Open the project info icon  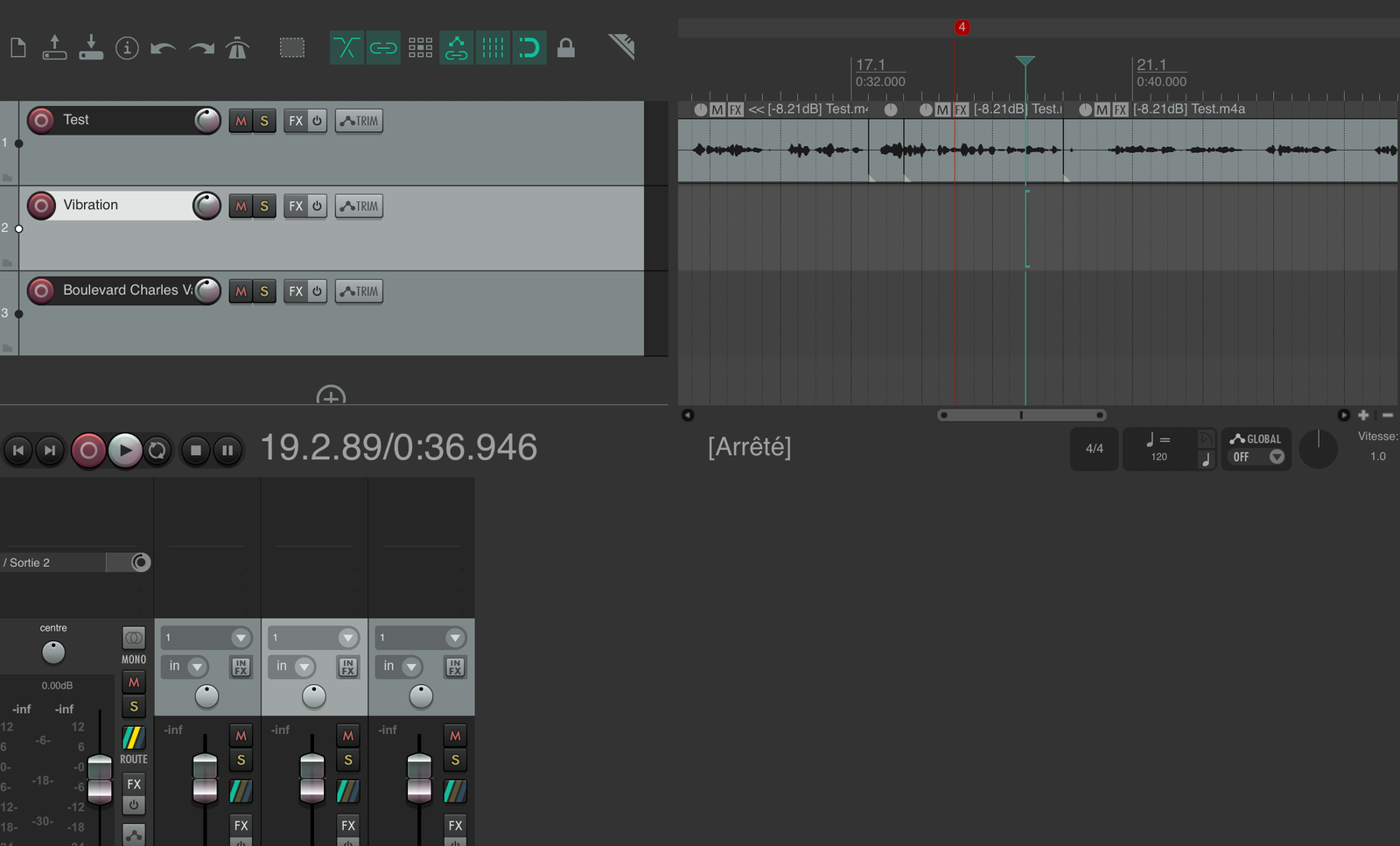[127, 48]
